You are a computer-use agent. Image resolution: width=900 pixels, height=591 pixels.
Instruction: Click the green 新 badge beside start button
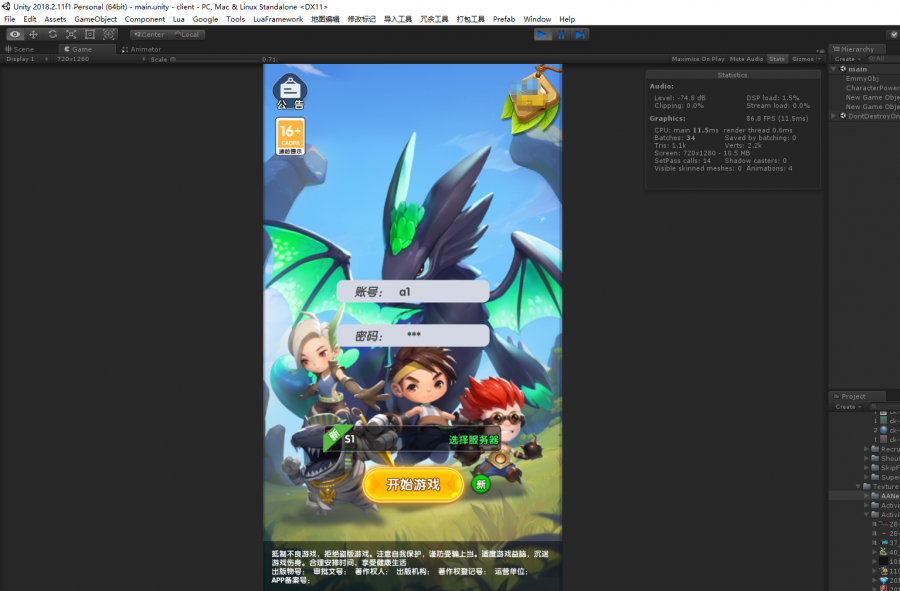481,484
